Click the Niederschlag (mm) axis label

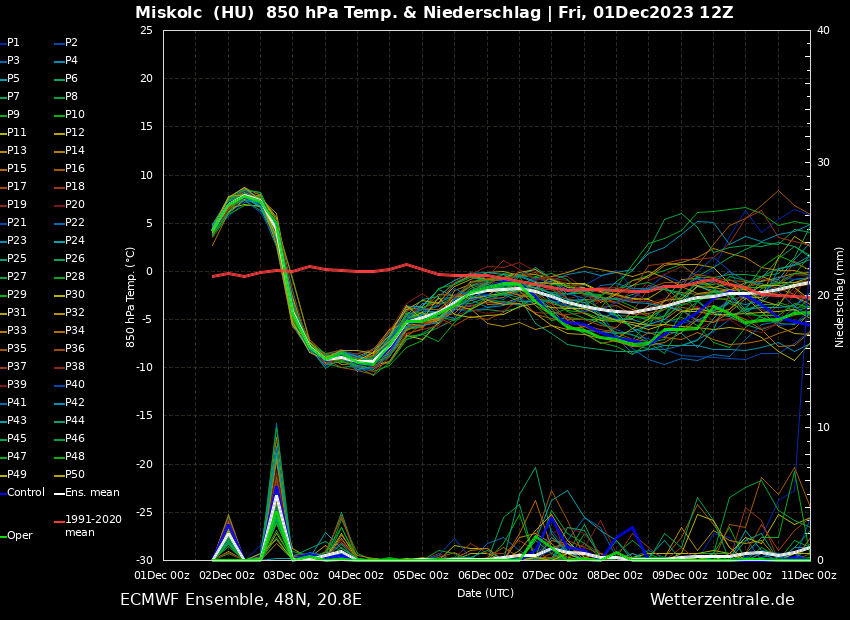840,296
